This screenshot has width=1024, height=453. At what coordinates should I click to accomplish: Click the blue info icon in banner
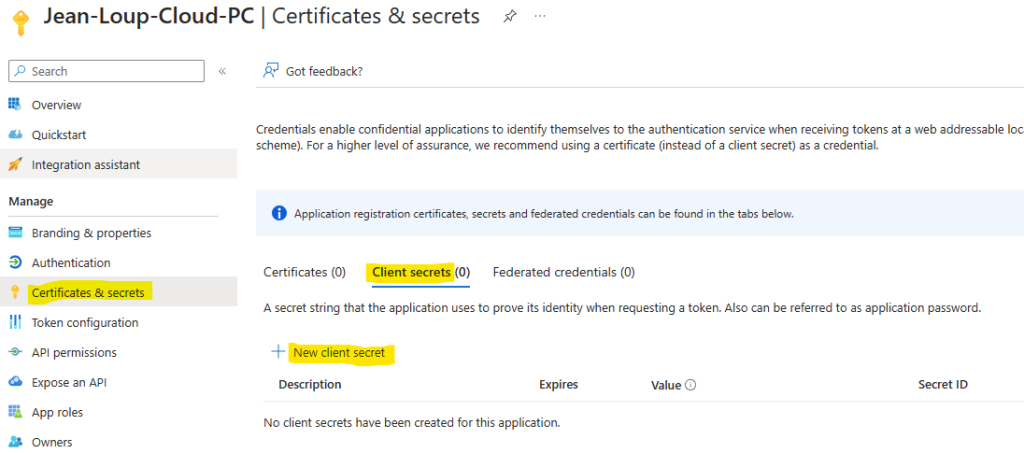click(279, 213)
